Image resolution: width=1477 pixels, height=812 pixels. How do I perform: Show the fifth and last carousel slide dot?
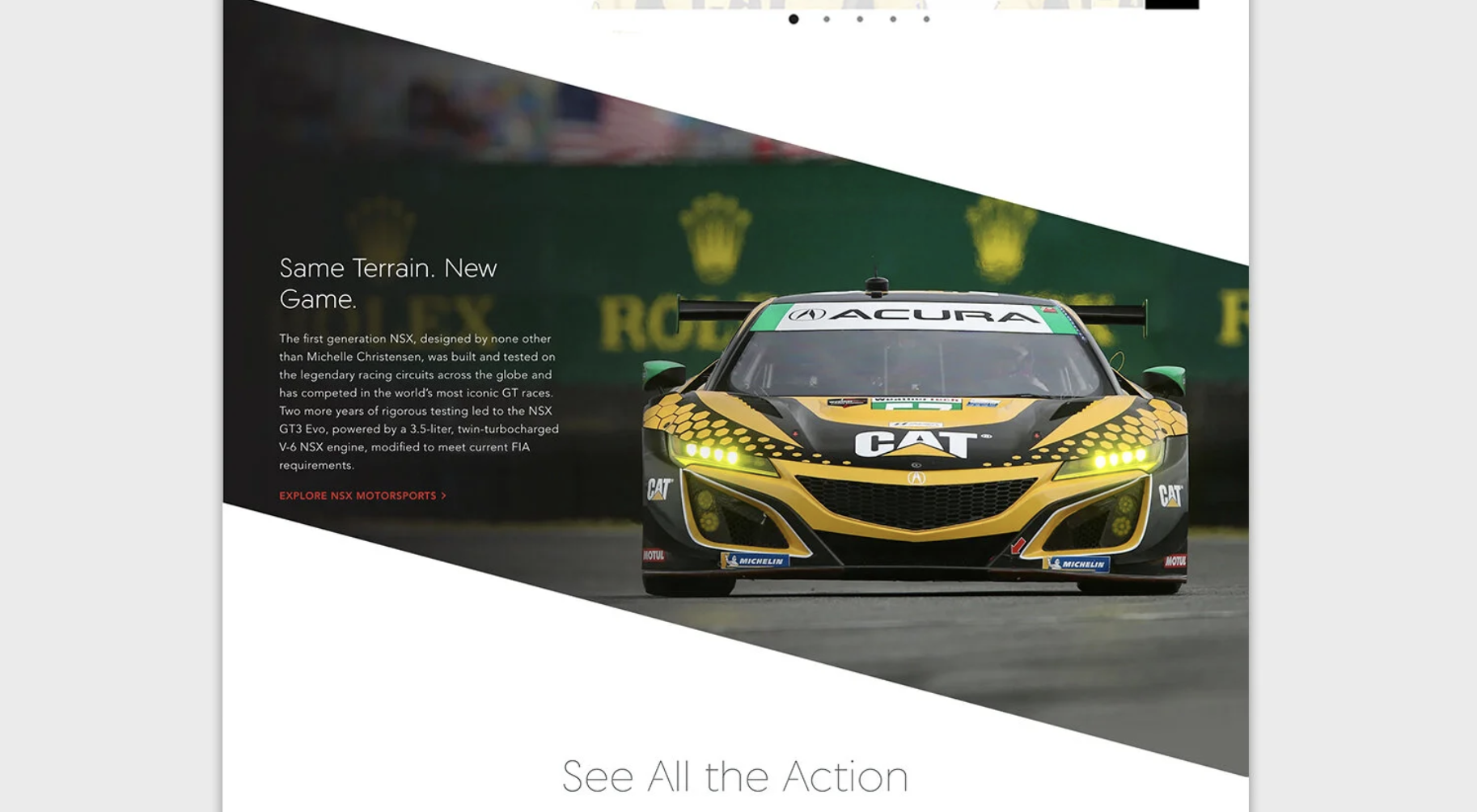pos(926,19)
